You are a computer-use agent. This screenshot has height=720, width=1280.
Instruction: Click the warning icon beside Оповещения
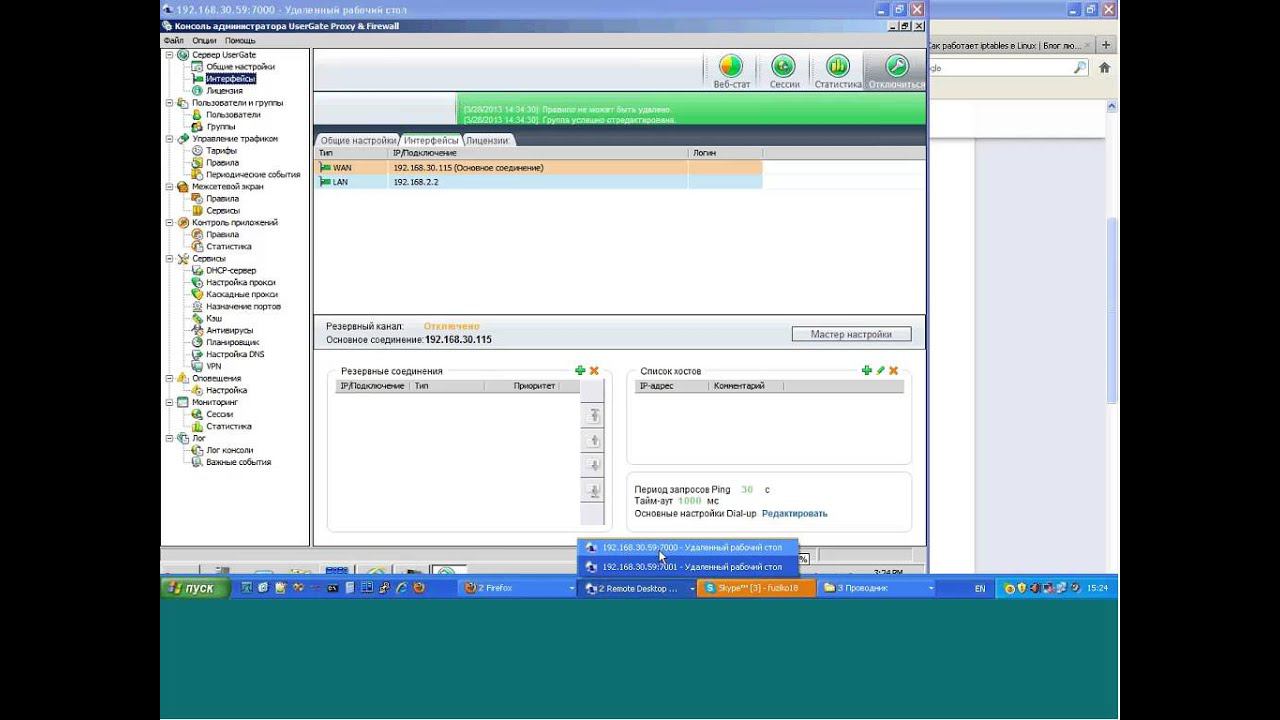tap(183, 378)
